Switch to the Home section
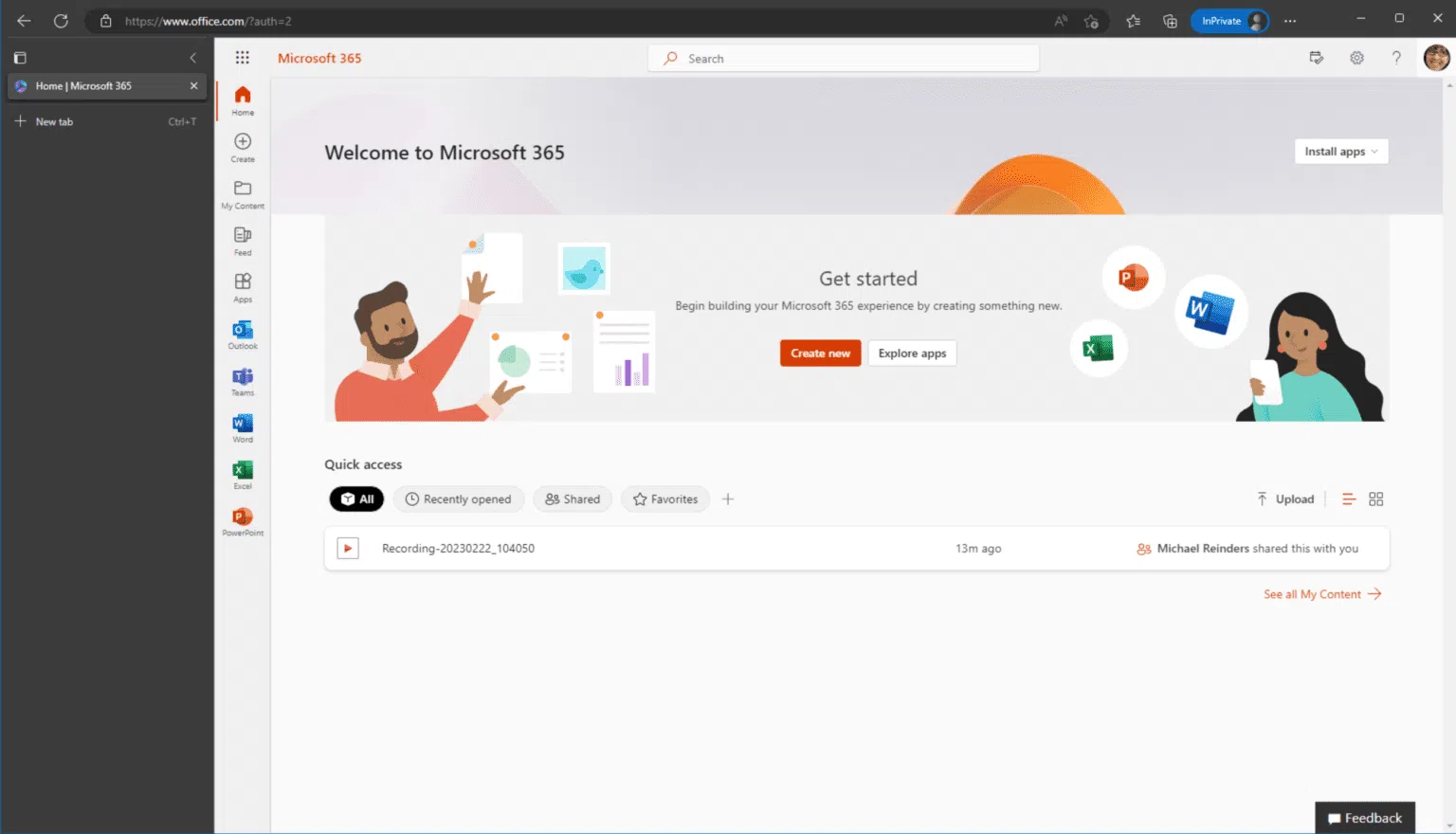This screenshot has width=1456, height=834. point(242,99)
